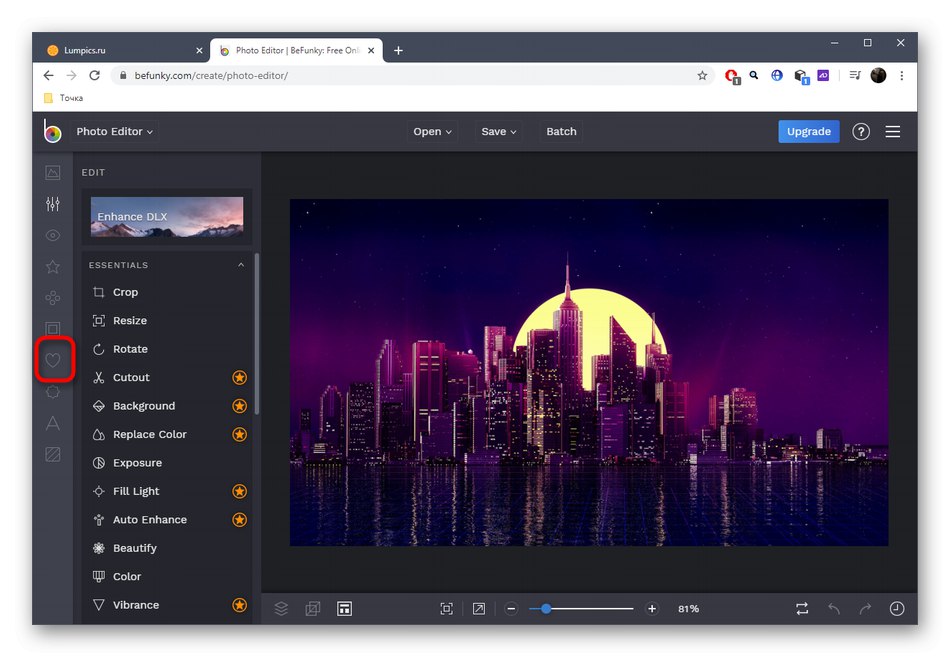Click the Layers icon in bottom bar
950x657 pixels.
282,608
